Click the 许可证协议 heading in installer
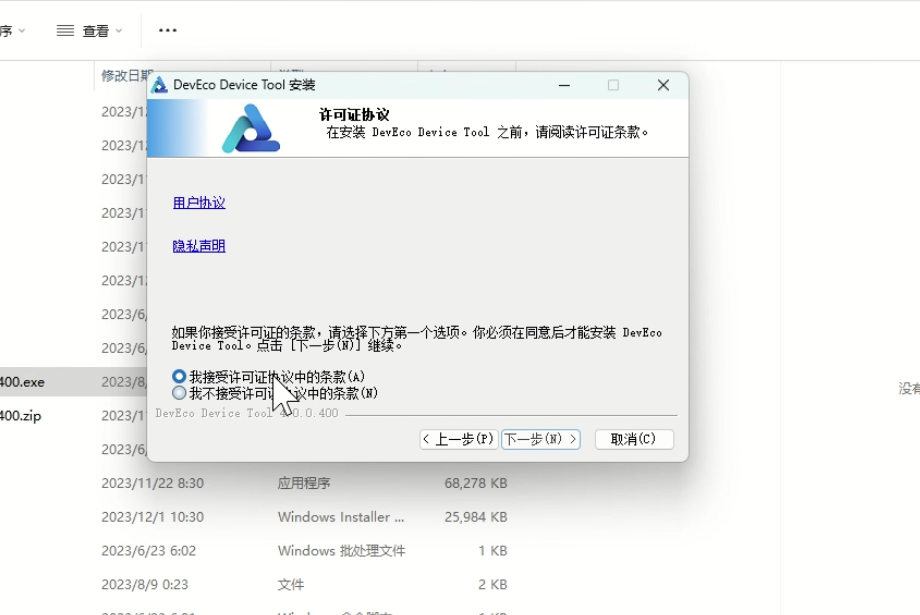920x615 pixels. tap(354, 114)
